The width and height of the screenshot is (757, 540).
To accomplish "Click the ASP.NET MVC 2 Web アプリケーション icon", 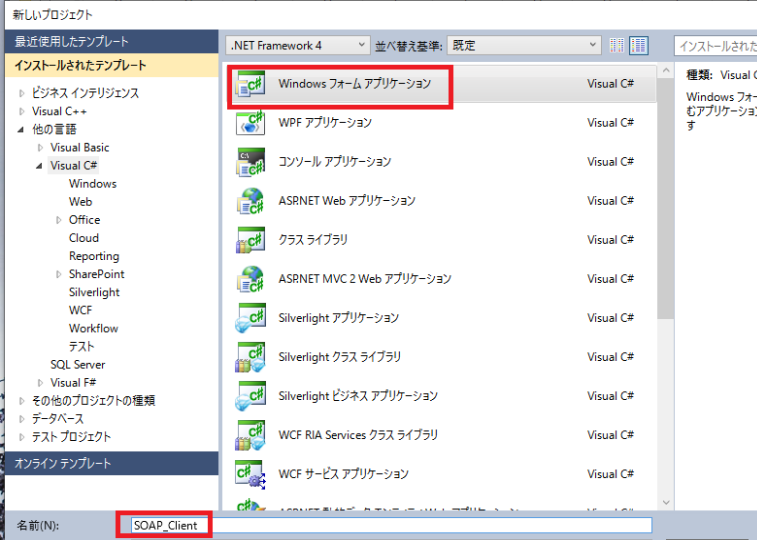I will tap(249, 279).
